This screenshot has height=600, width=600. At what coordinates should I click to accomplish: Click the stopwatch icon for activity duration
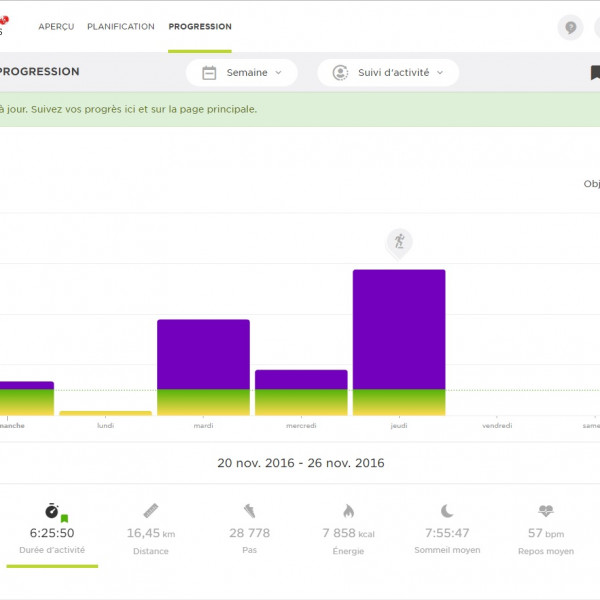click(52, 511)
